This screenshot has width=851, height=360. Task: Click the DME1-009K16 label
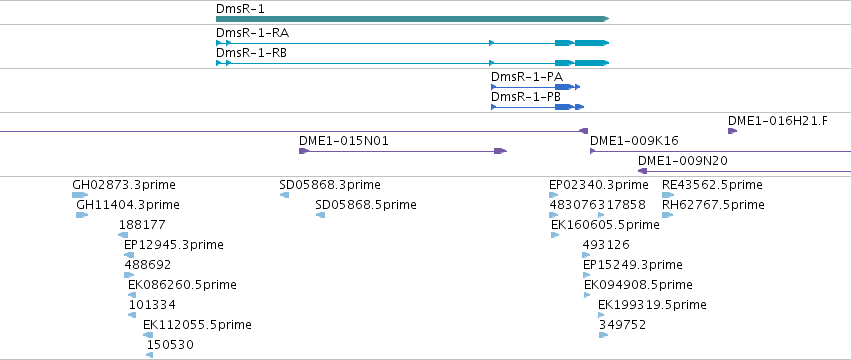point(634,141)
